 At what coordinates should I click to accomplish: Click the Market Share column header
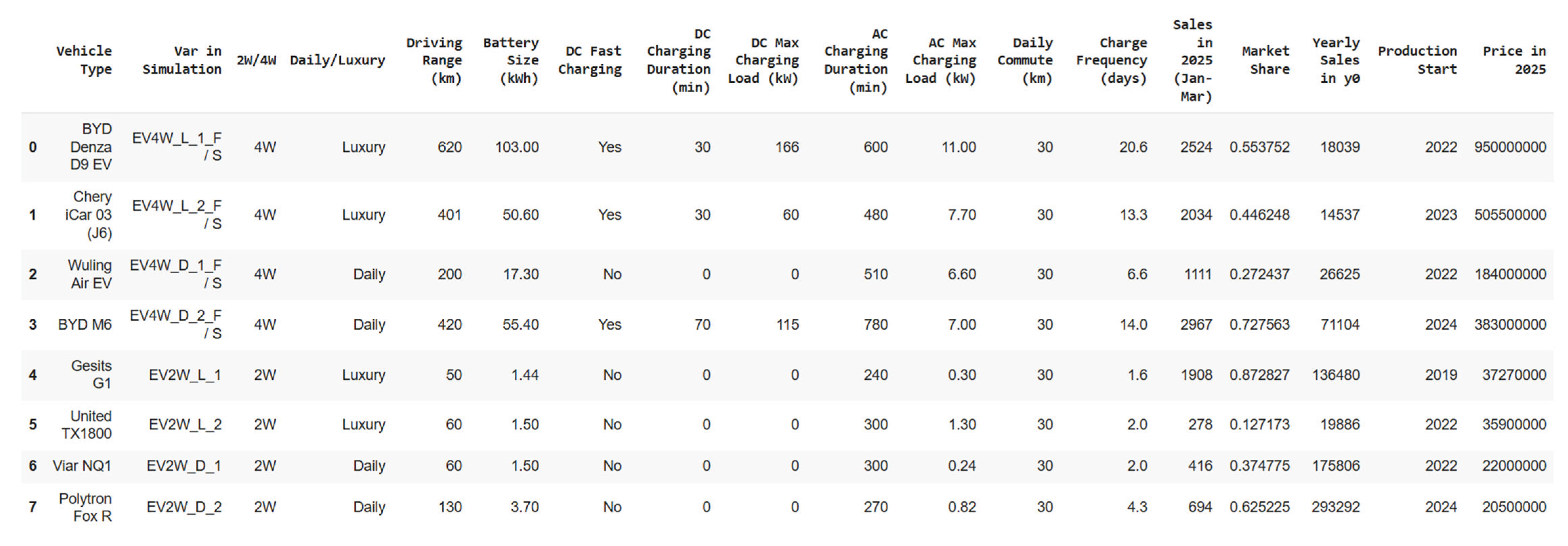(x=1266, y=60)
